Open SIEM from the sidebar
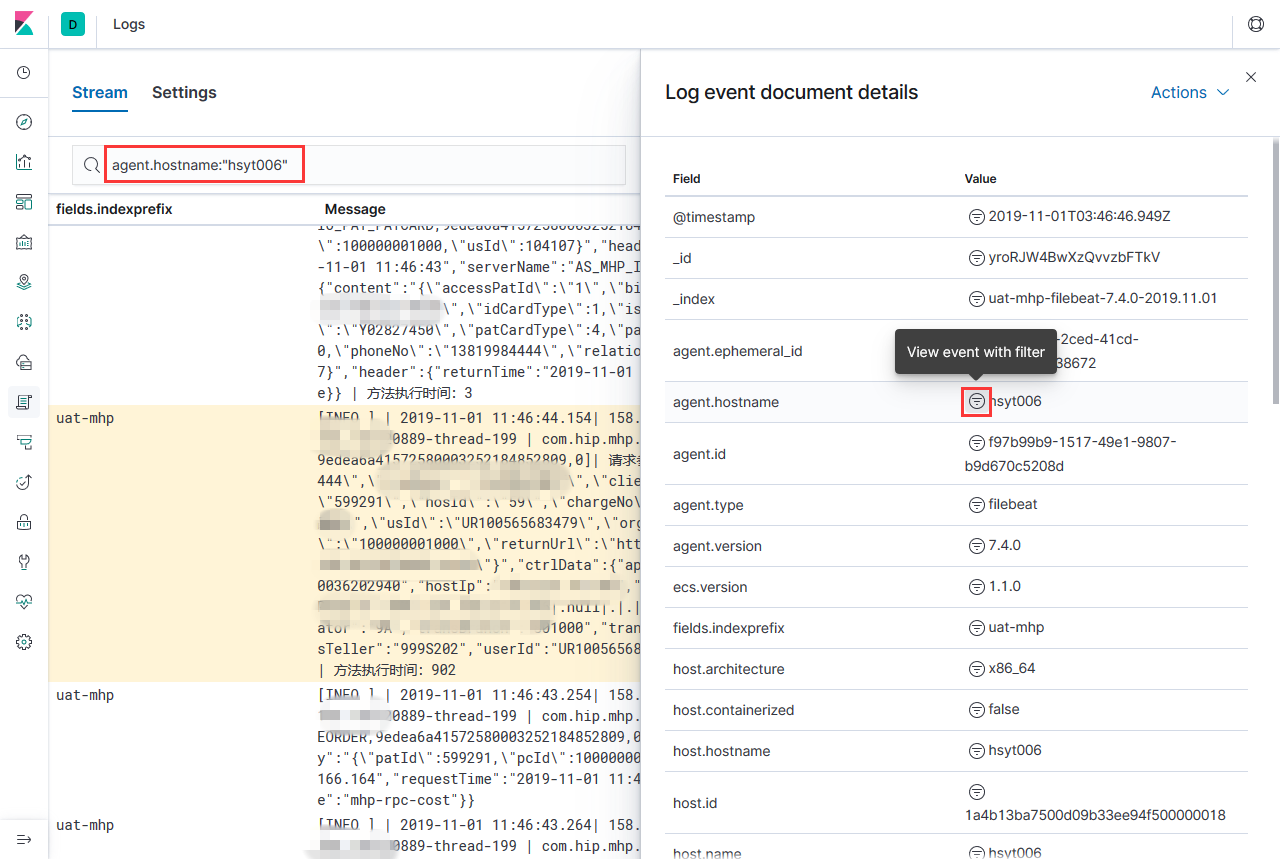This screenshot has width=1280, height=859. coord(24,522)
